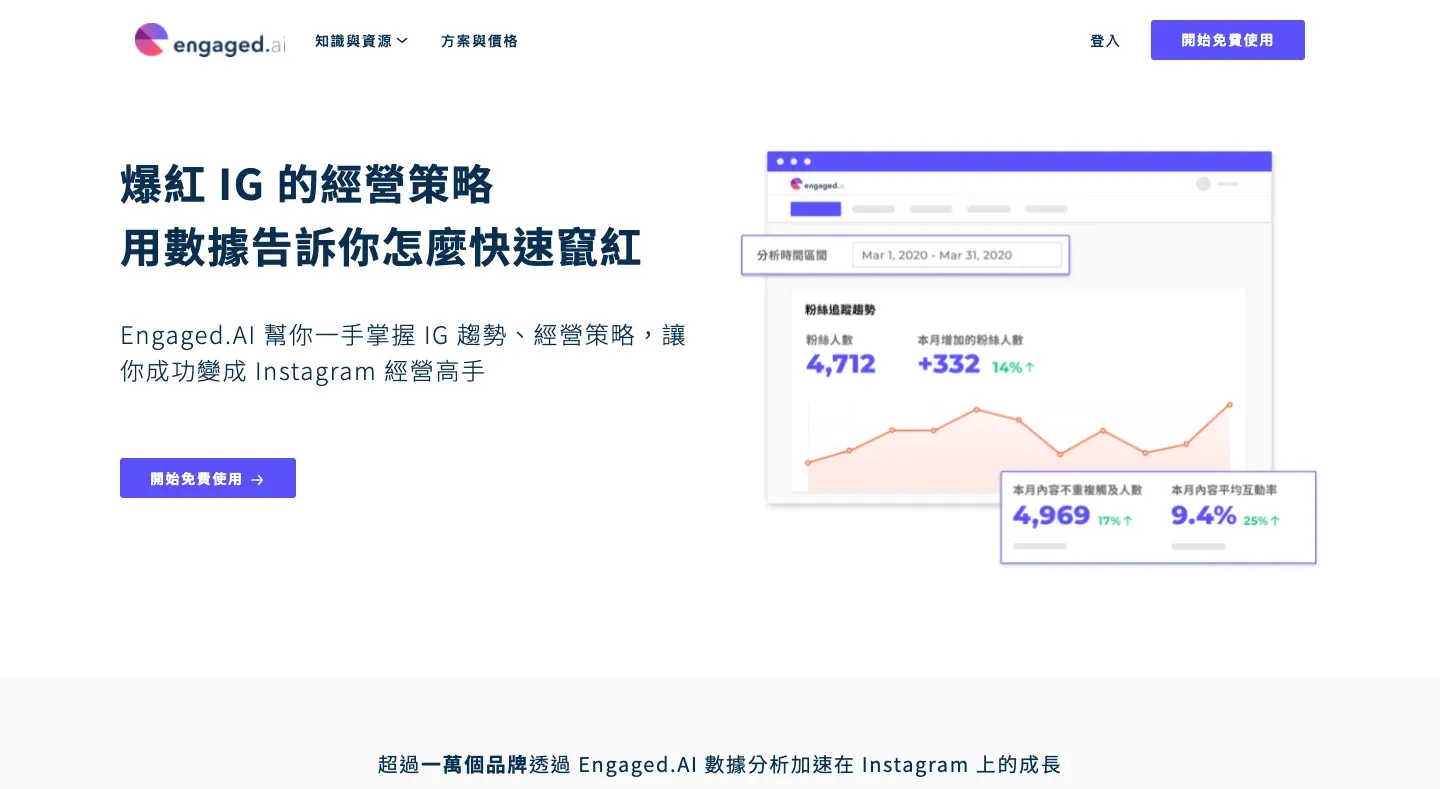
Task: Click the +332 new followers figure
Action: click(x=949, y=365)
